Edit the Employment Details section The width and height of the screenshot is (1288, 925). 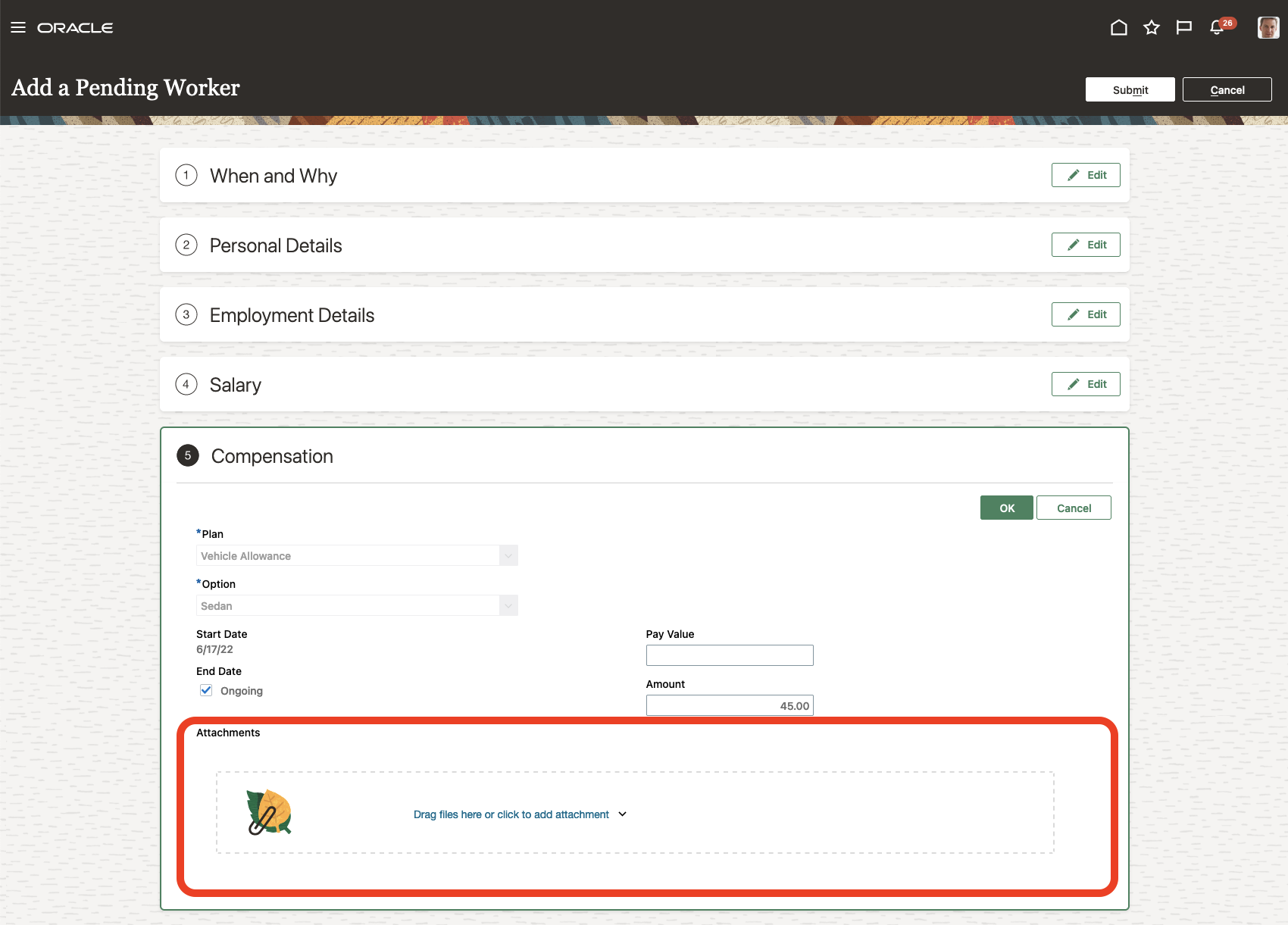tap(1085, 314)
